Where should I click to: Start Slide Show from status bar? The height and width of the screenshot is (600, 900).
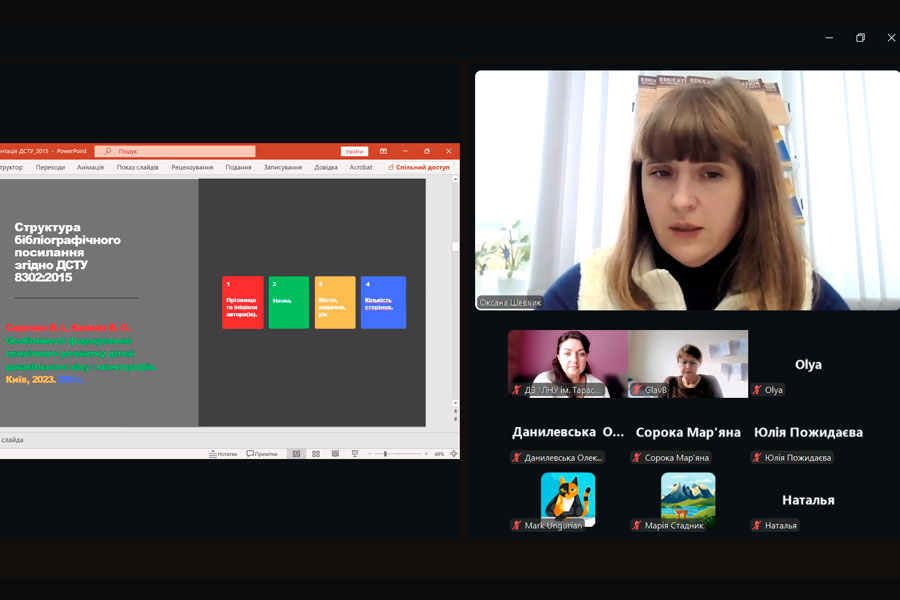pyautogui.click(x=355, y=454)
